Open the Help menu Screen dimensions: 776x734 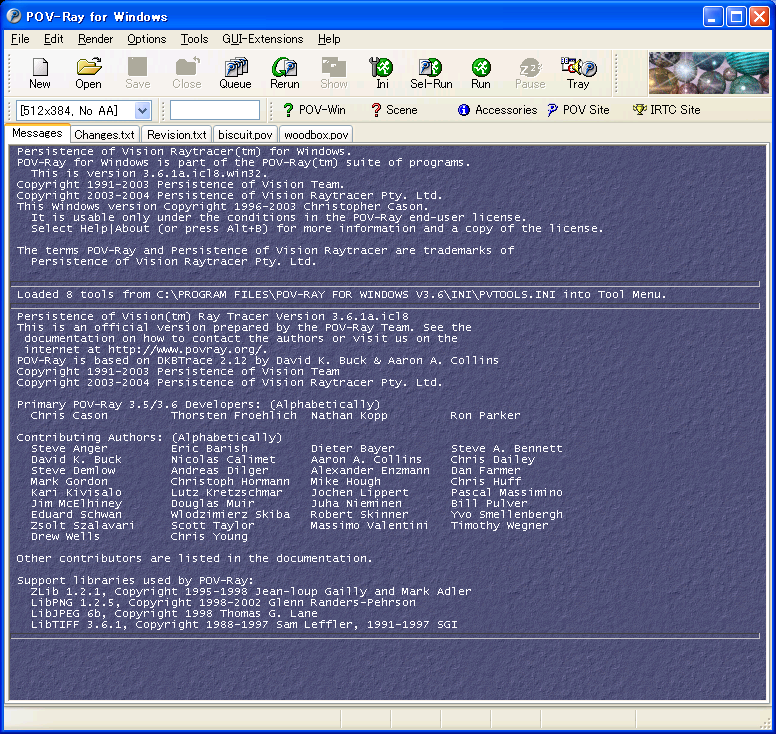329,39
